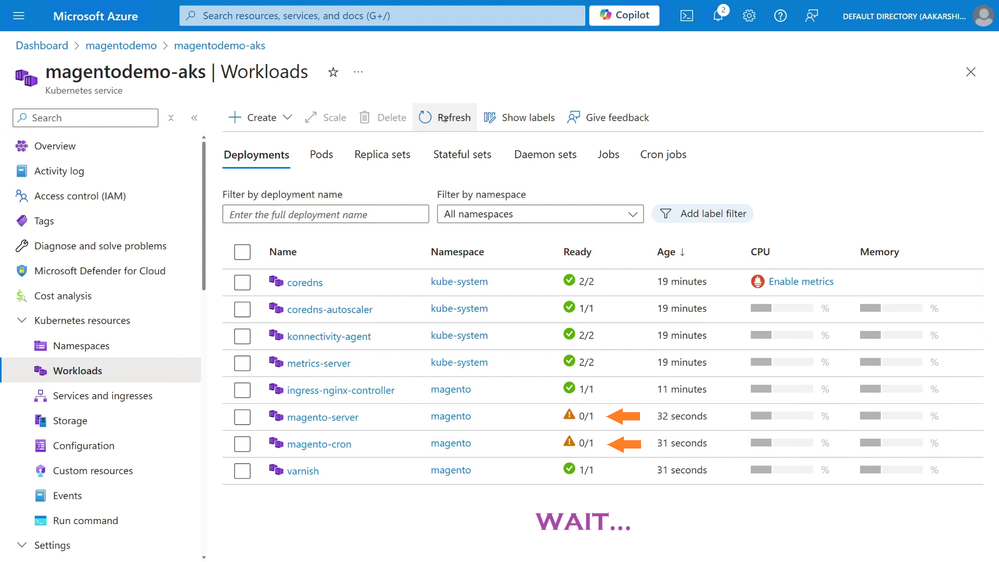
Task: Click the Enable metrics link
Action: (x=801, y=281)
